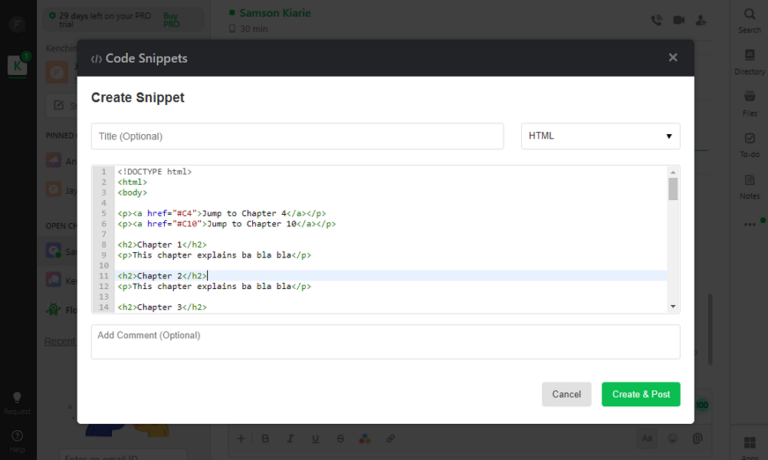Click code line 8 Chapter 1 heading
Screen dimensions: 768x460
tap(162, 244)
